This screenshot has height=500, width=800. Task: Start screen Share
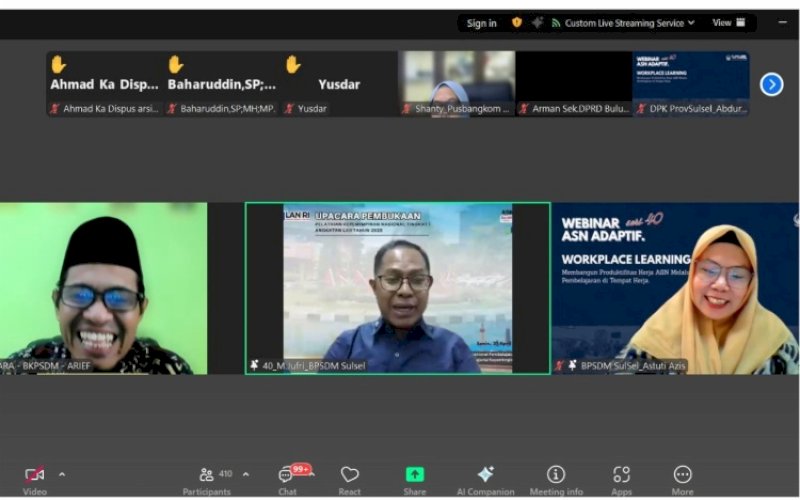414,476
